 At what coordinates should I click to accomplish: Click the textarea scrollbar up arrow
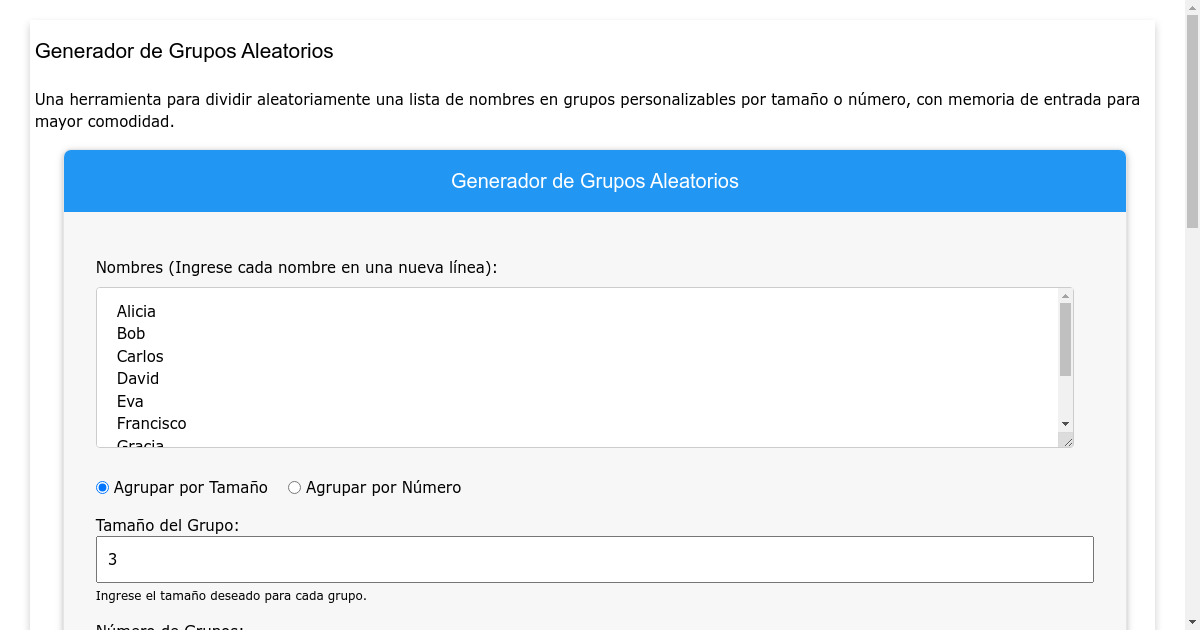pos(1063,296)
